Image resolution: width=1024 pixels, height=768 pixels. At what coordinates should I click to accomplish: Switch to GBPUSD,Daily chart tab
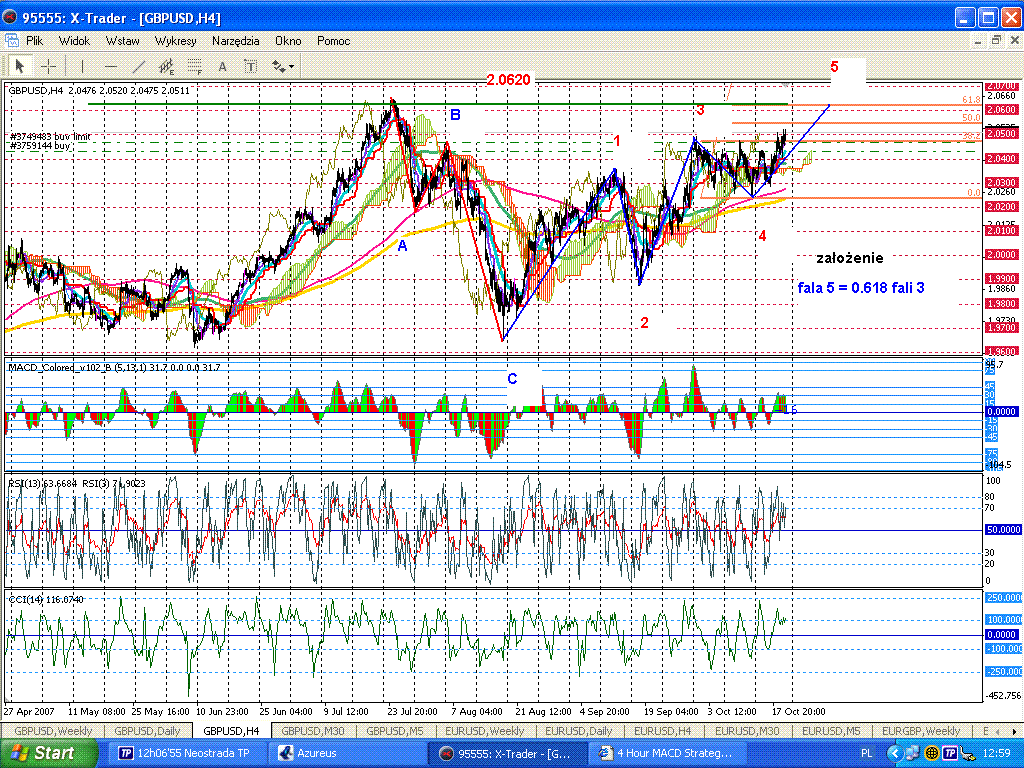click(x=147, y=731)
